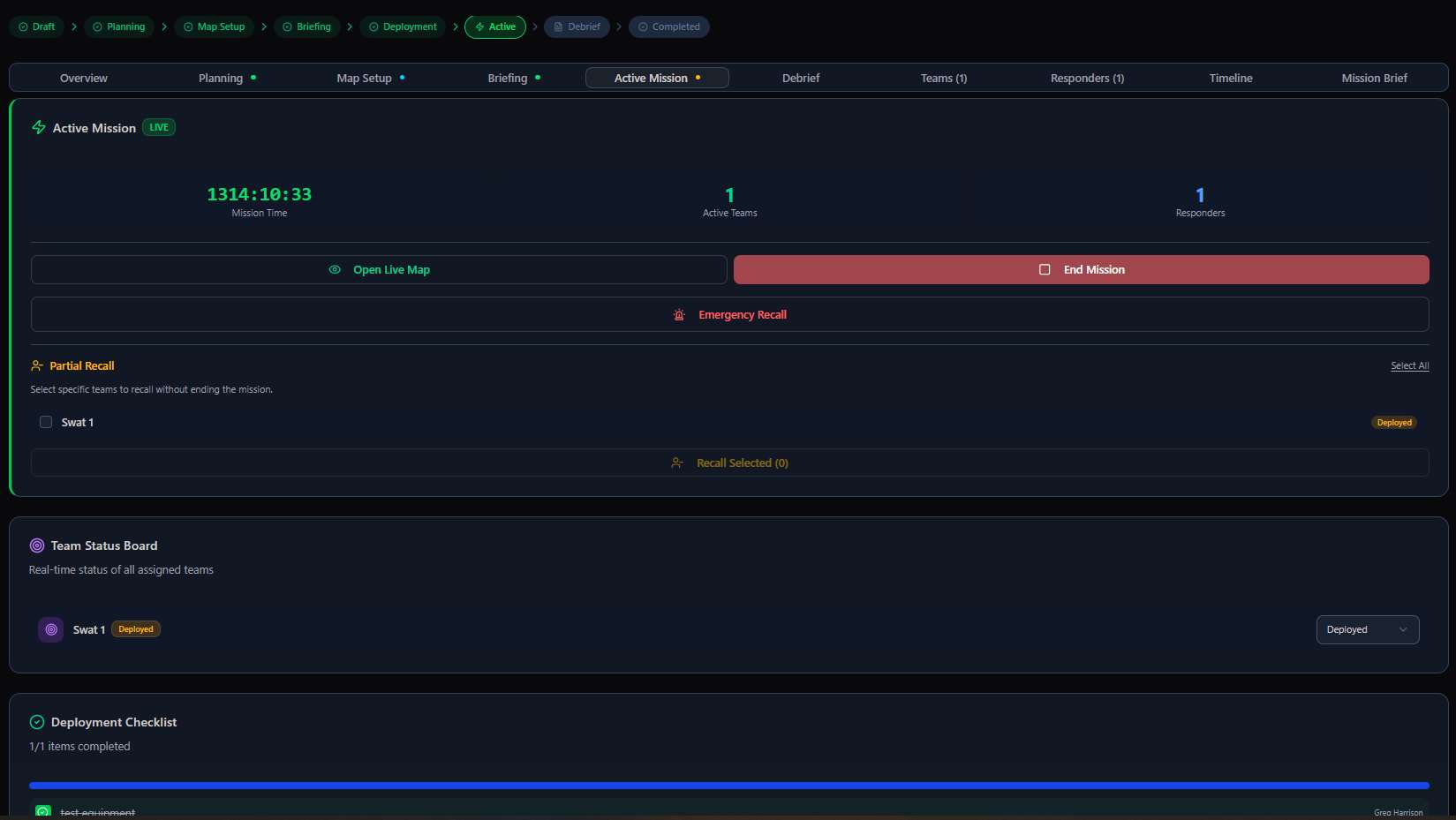Open the Debrief tab
This screenshot has height=820, width=1456.
click(801, 78)
